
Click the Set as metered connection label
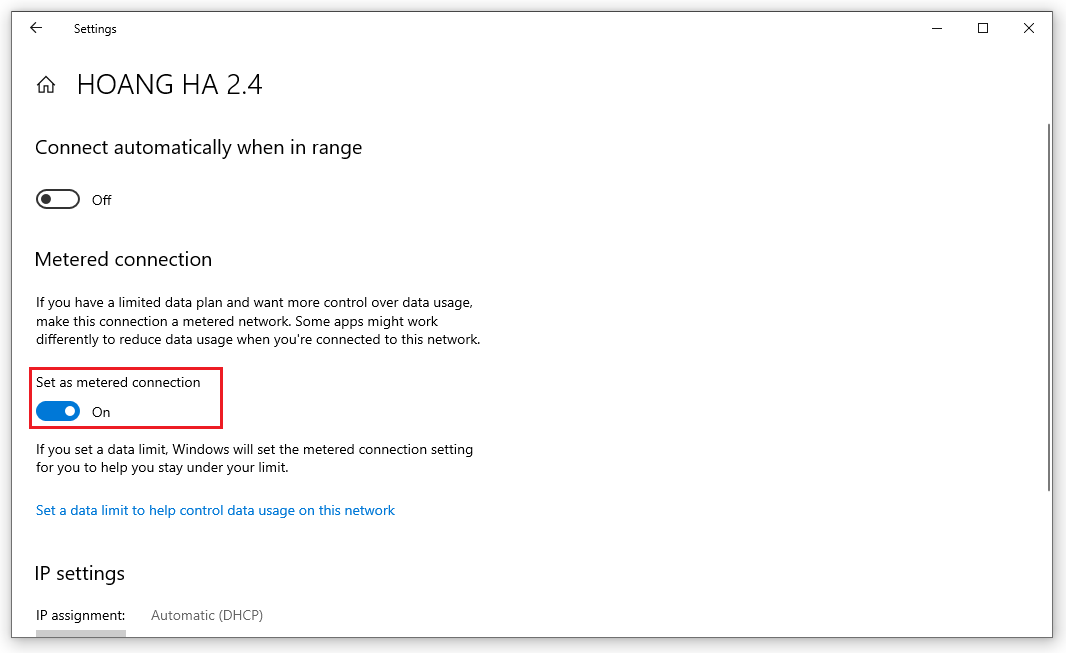pos(118,383)
